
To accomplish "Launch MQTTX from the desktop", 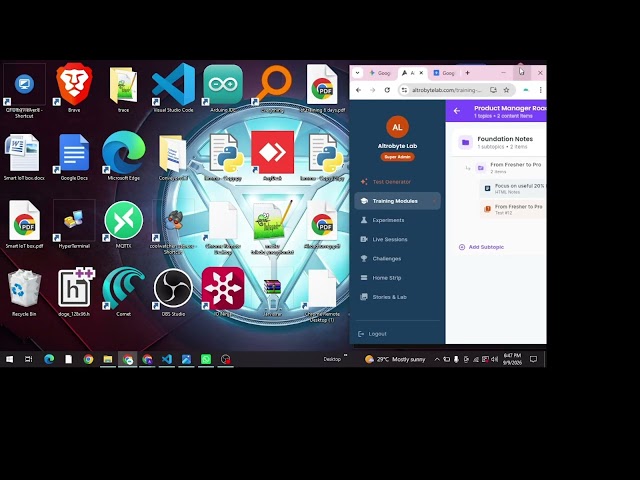I will tap(123, 224).
